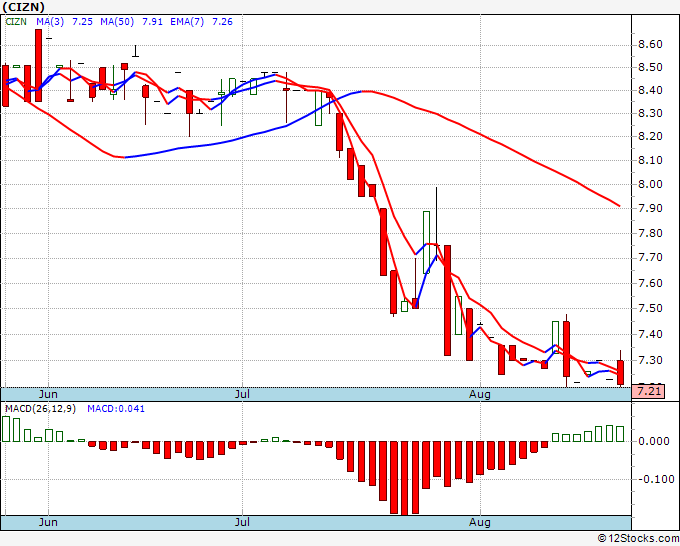
Task: Click the EMA(7) value 7.26
Action: 222,22
